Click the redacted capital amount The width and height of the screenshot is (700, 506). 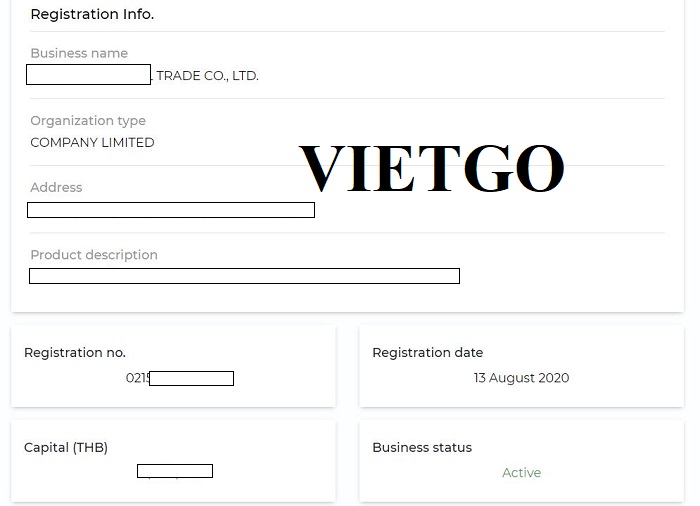point(175,471)
